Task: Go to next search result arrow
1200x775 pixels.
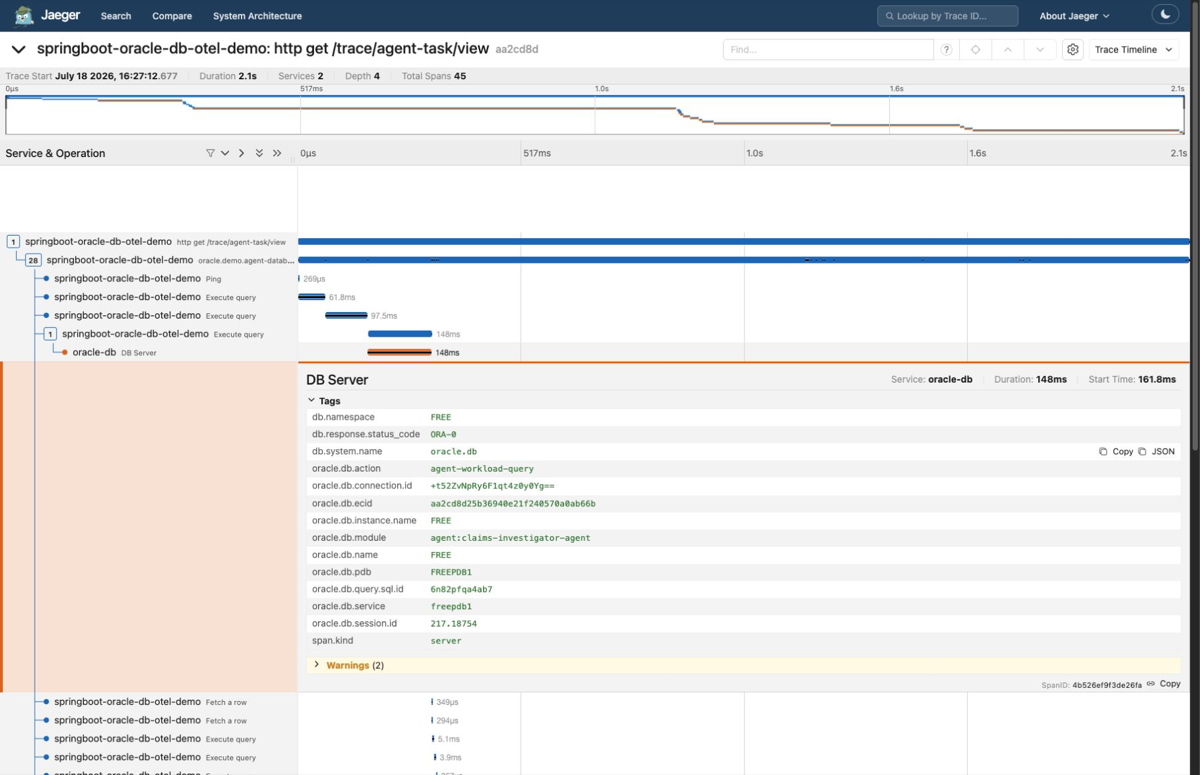Action: pos(1040,49)
